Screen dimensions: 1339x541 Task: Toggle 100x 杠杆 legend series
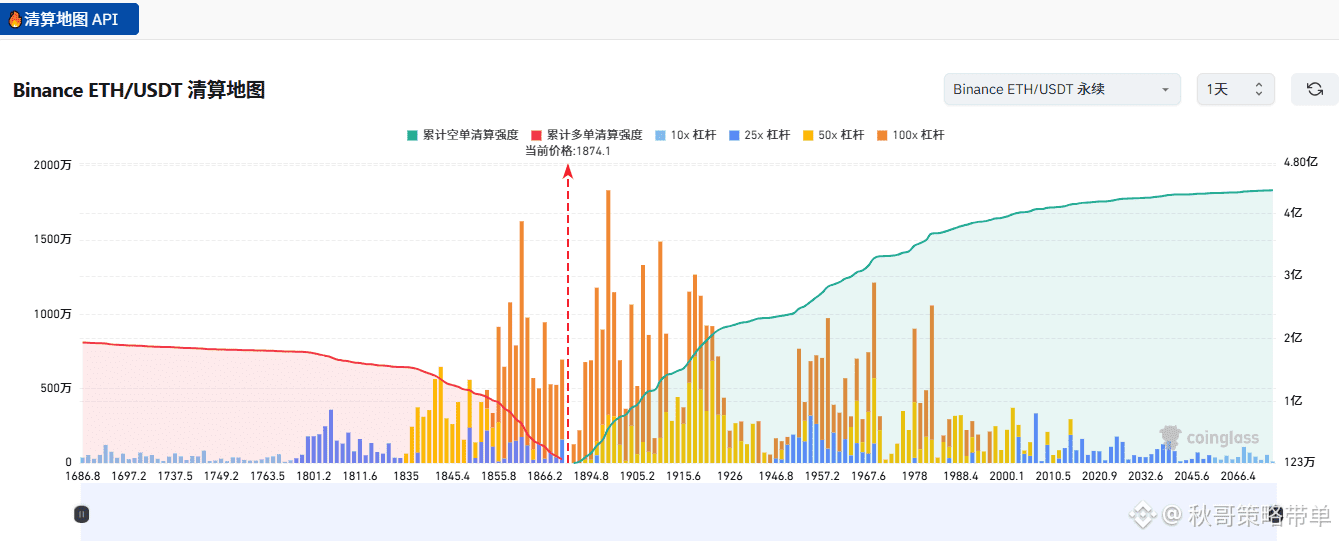910,135
